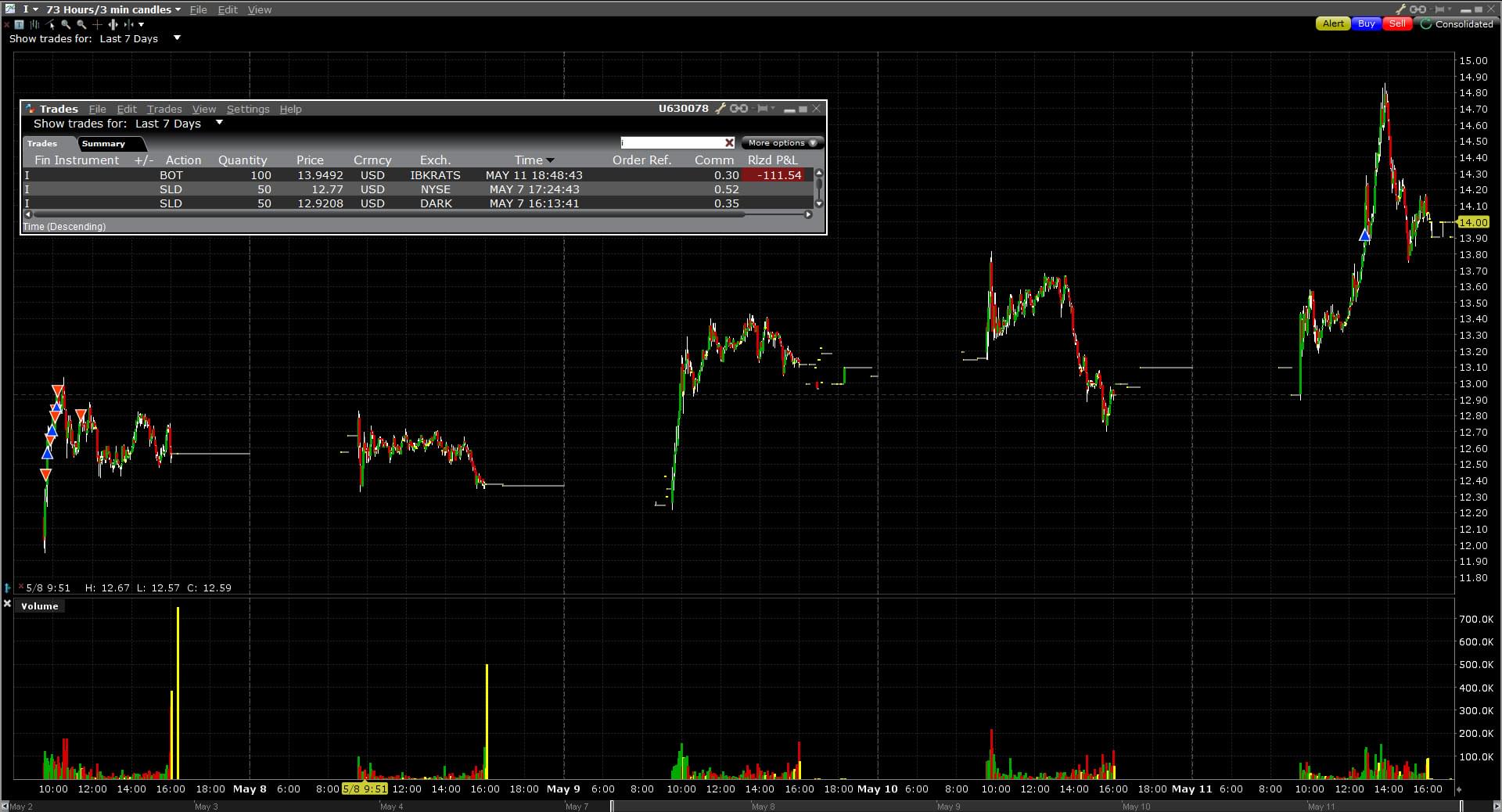Click the compress time span arrows icon
This screenshot has width=1502, height=812.
point(128,24)
